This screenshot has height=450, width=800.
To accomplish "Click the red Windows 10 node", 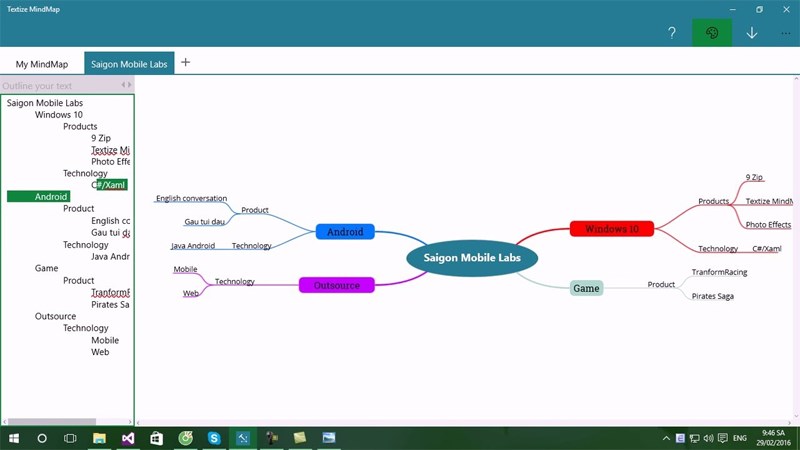I will 611,229.
